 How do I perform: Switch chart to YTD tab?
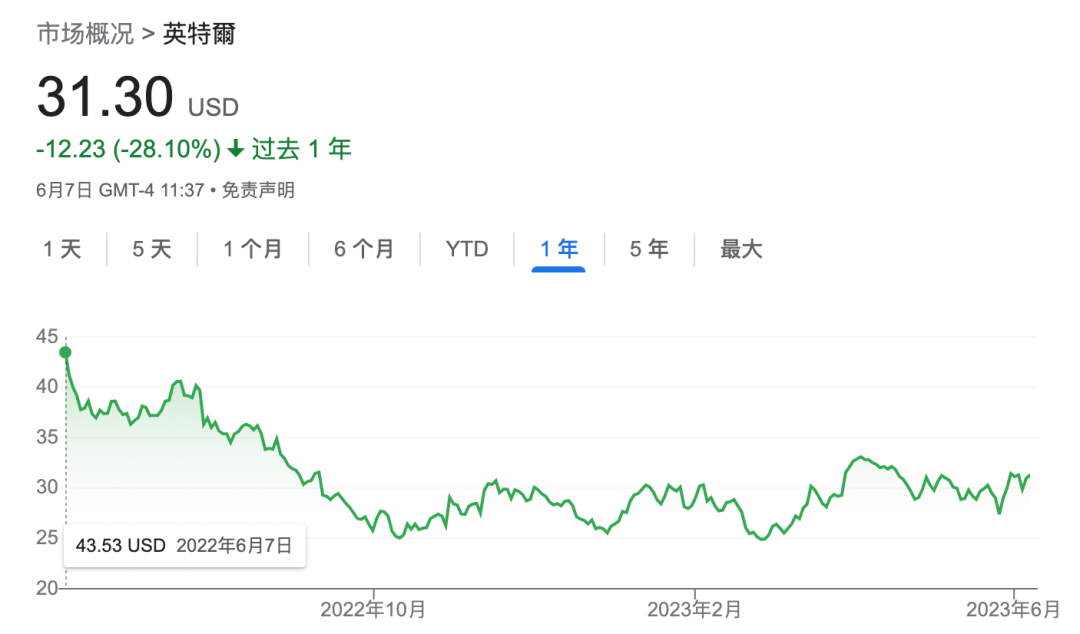tap(467, 249)
